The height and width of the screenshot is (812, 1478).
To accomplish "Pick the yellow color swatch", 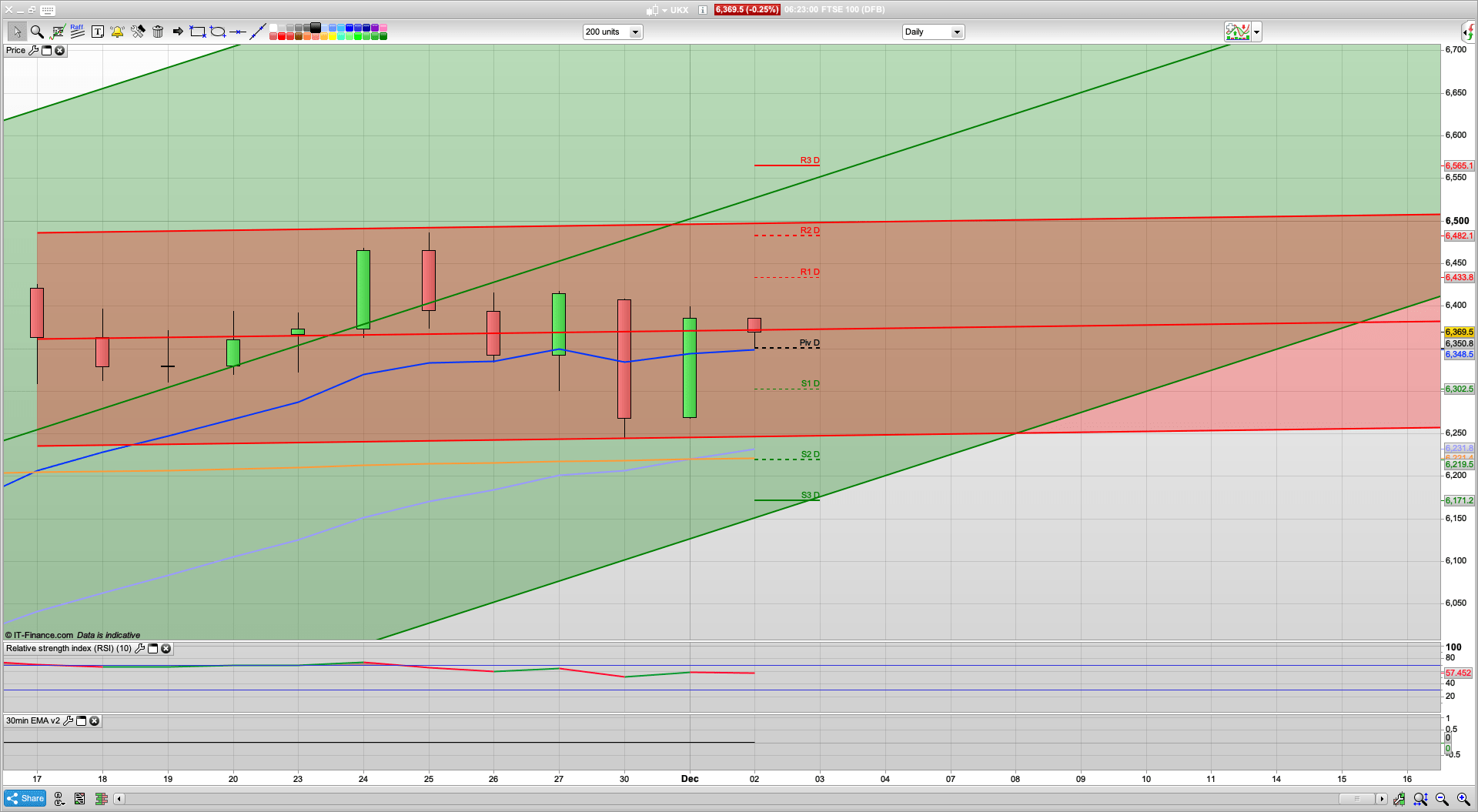I will 333,36.
